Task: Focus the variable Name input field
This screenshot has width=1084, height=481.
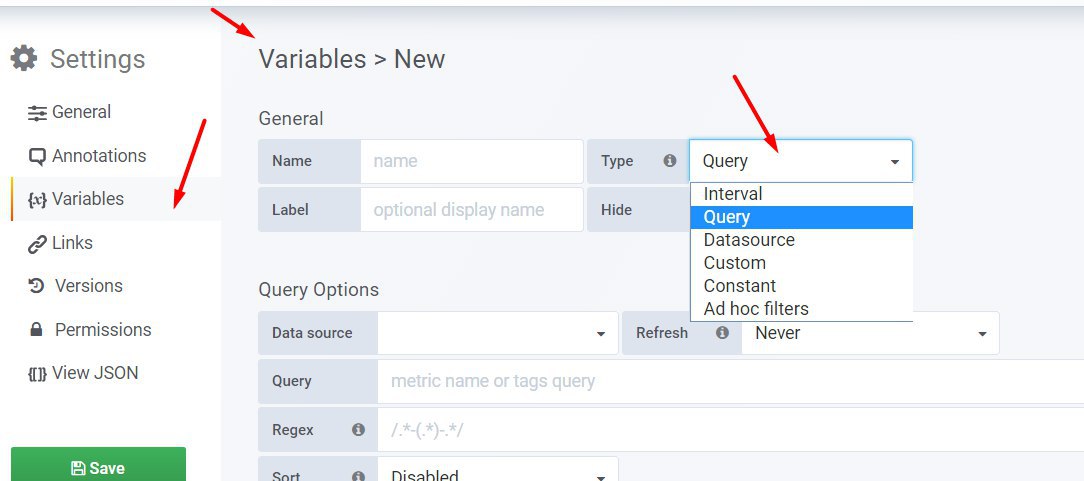Action: [x=471, y=161]
